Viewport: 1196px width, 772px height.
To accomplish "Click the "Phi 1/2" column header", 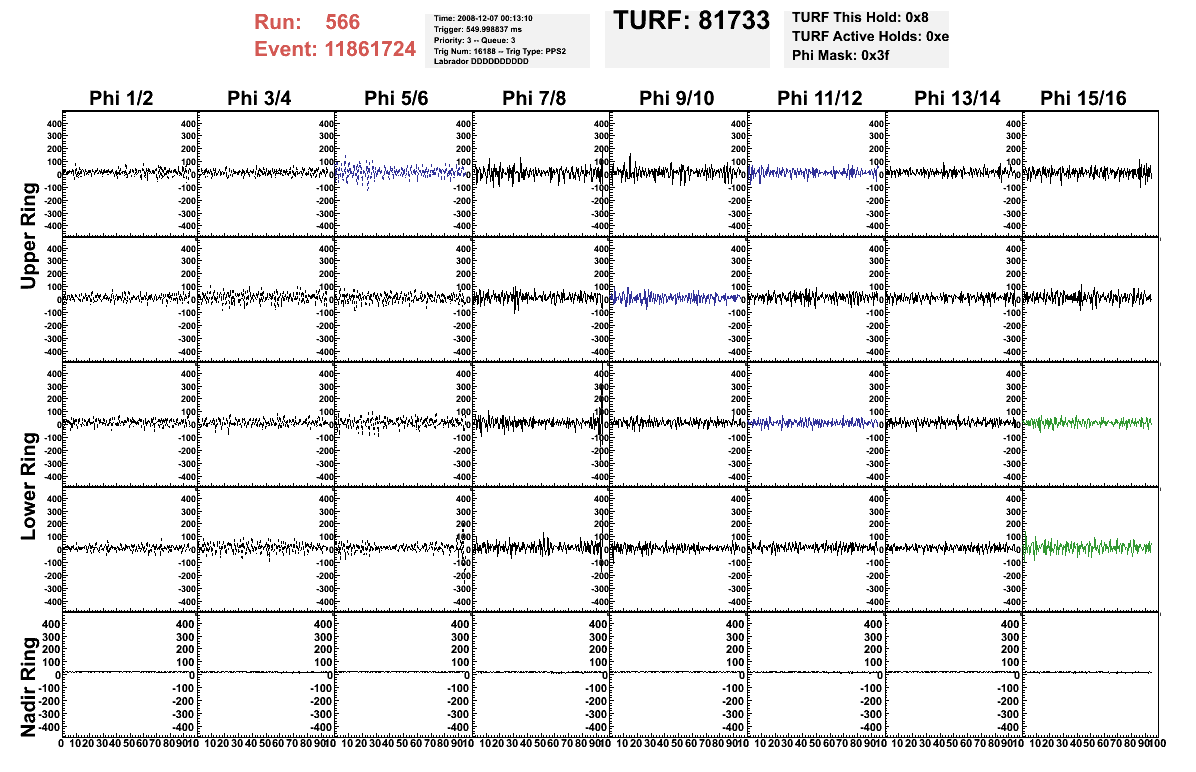I will coord(121,98).
